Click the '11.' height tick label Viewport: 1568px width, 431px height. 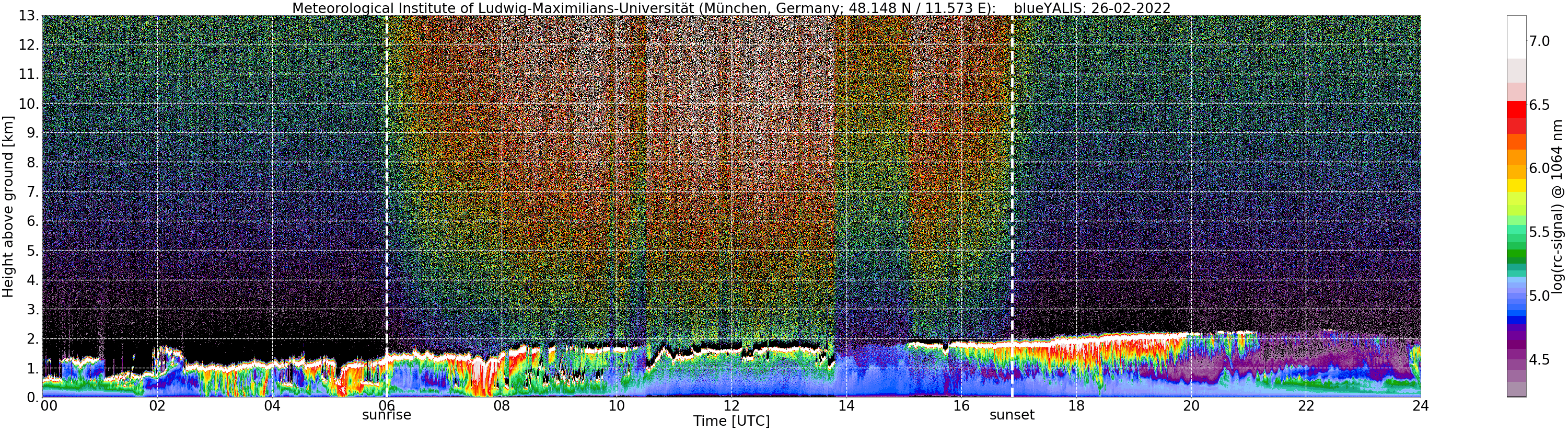click(29, 74)
